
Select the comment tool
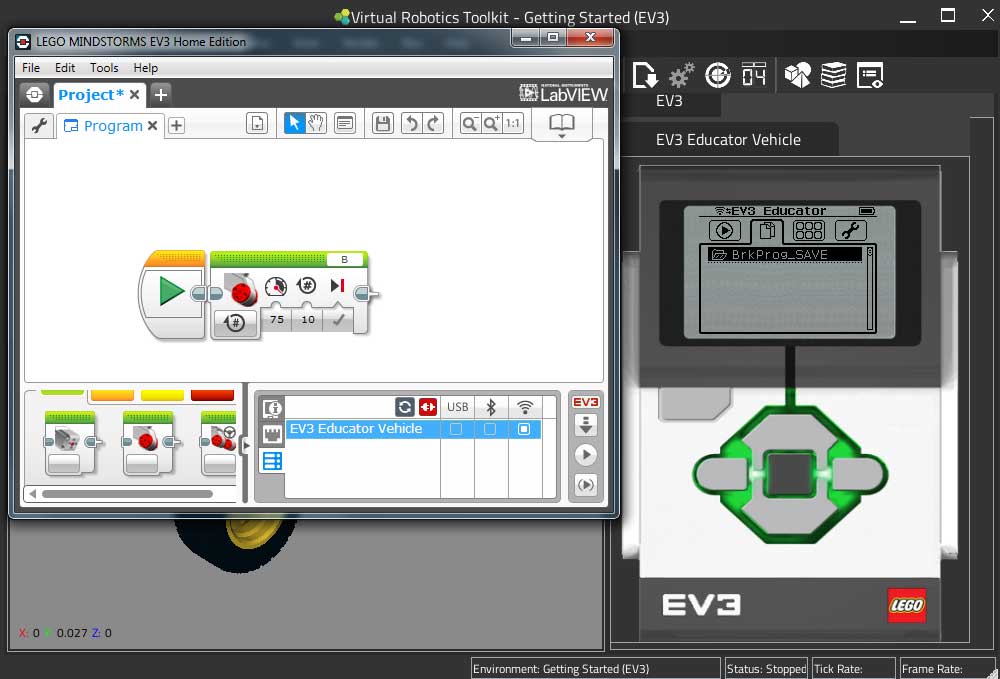pyautogui.click(x=345, y=123)
